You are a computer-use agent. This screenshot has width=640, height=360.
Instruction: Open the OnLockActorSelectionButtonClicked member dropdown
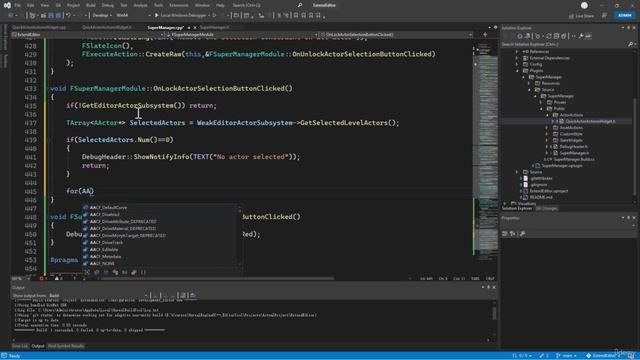[396, 35]
